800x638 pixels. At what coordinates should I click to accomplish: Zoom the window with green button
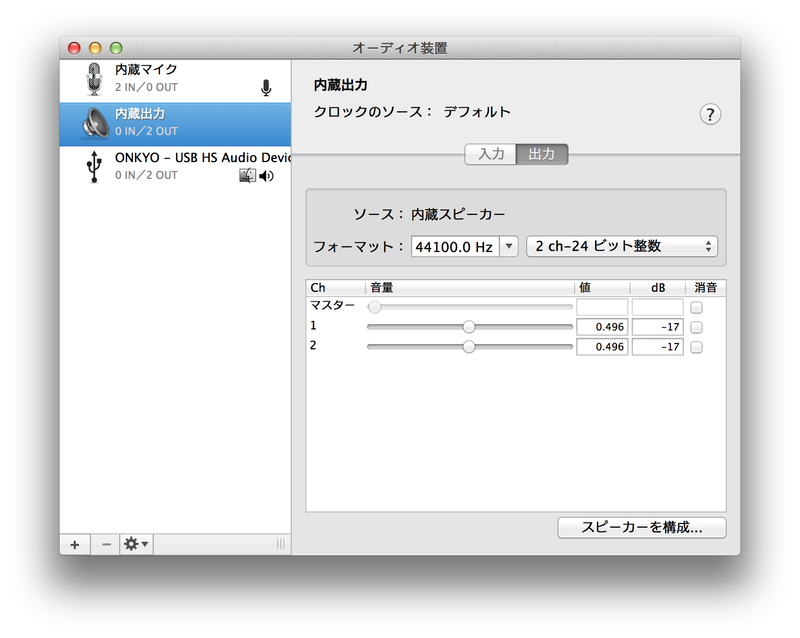tap(116, 48)
